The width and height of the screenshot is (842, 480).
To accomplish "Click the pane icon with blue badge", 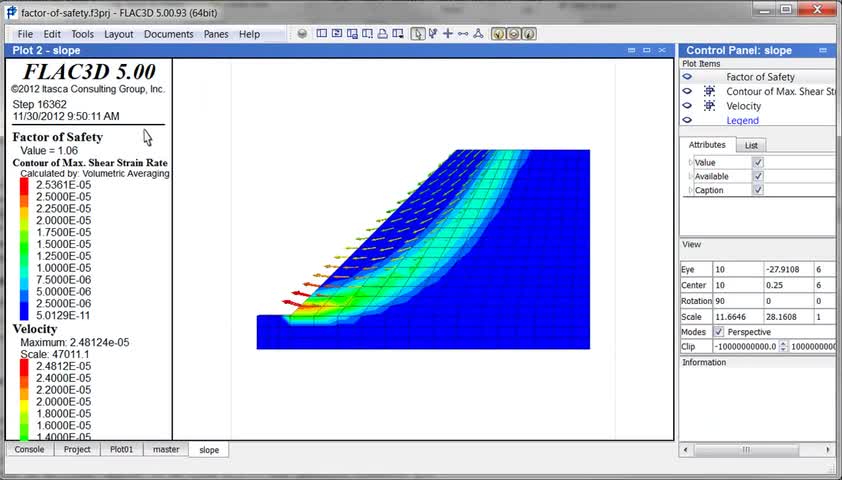I will (x=352, y=34).
